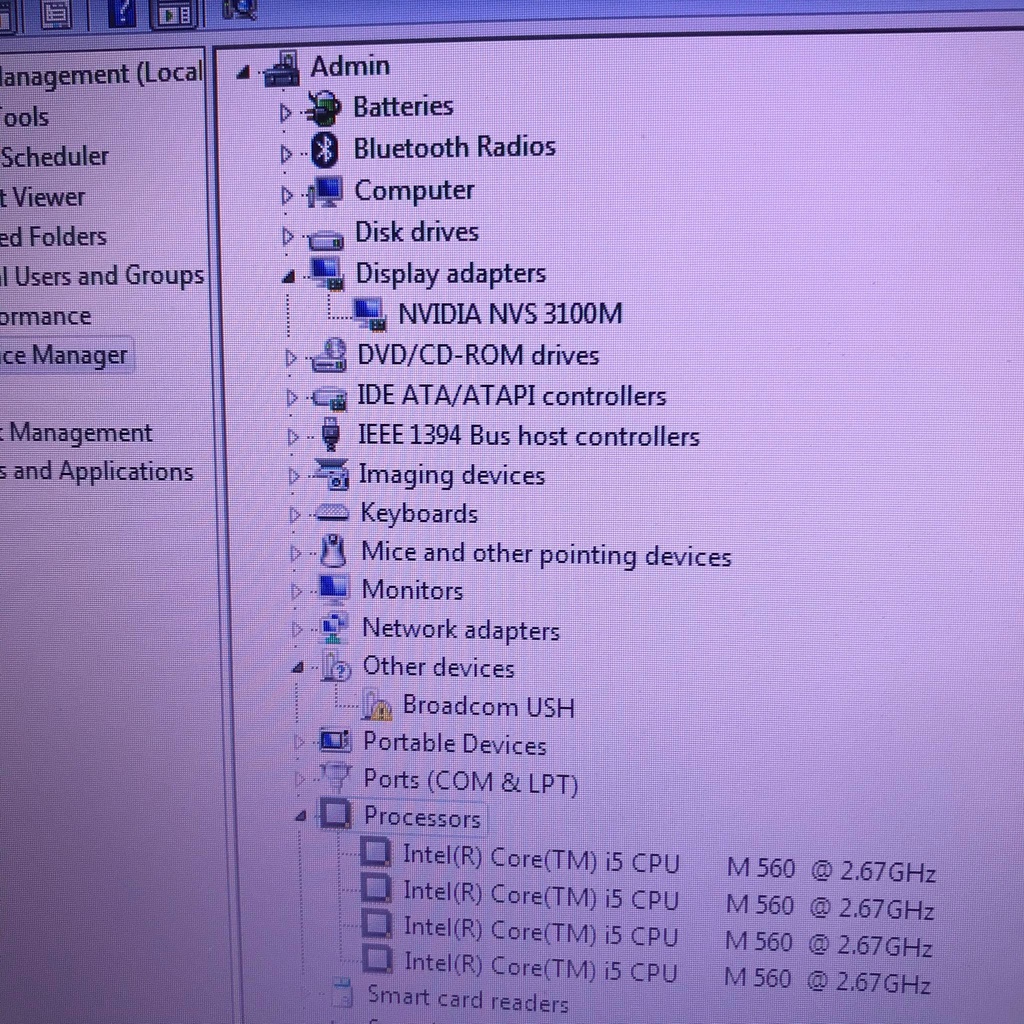Viewport: 1024px width, 1024px height.
Task: Select first Intel Core i5 CPU entry
Action: (x=540, y=859)
